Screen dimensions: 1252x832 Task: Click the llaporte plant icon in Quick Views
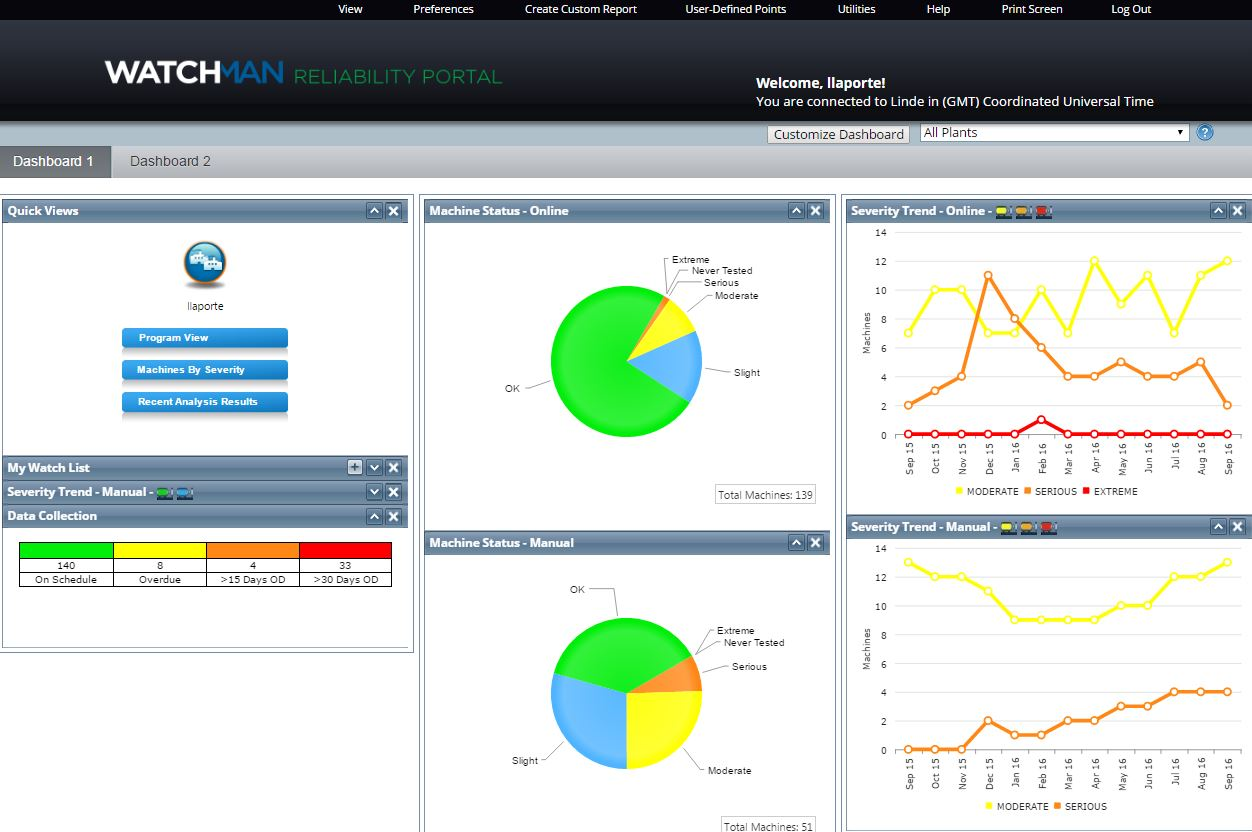[205, 266]
